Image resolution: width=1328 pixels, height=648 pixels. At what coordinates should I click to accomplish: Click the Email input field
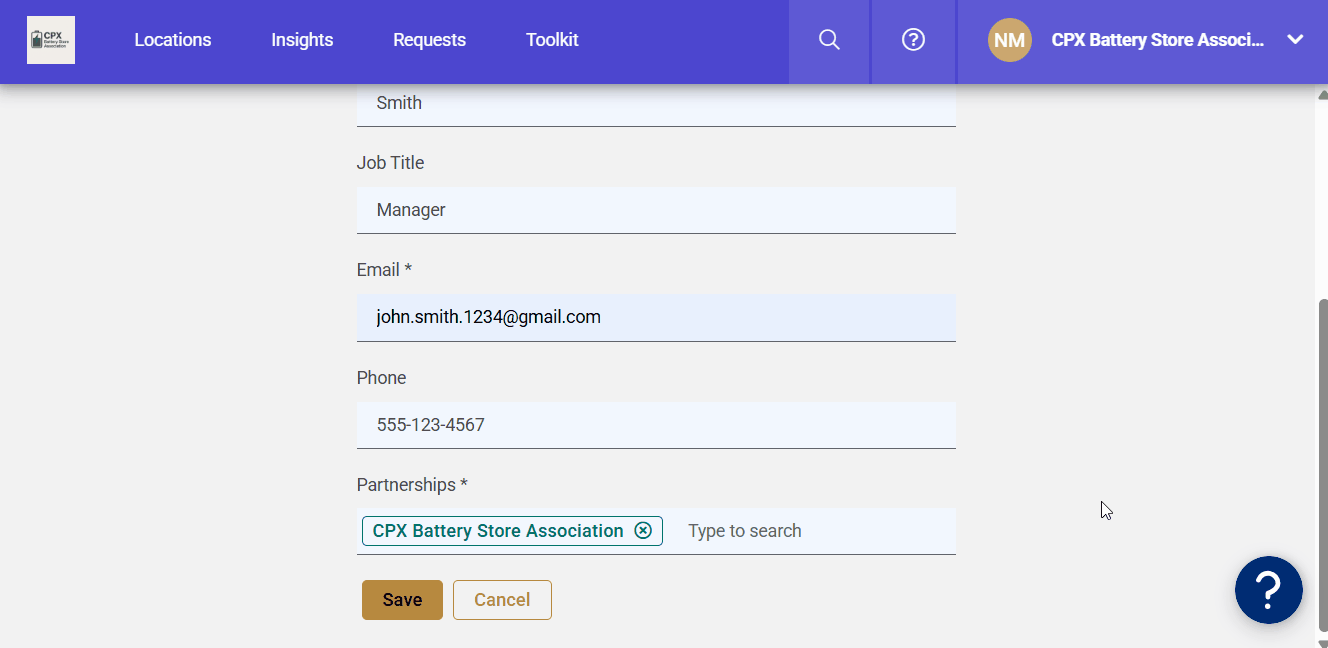tap(656, 317)
